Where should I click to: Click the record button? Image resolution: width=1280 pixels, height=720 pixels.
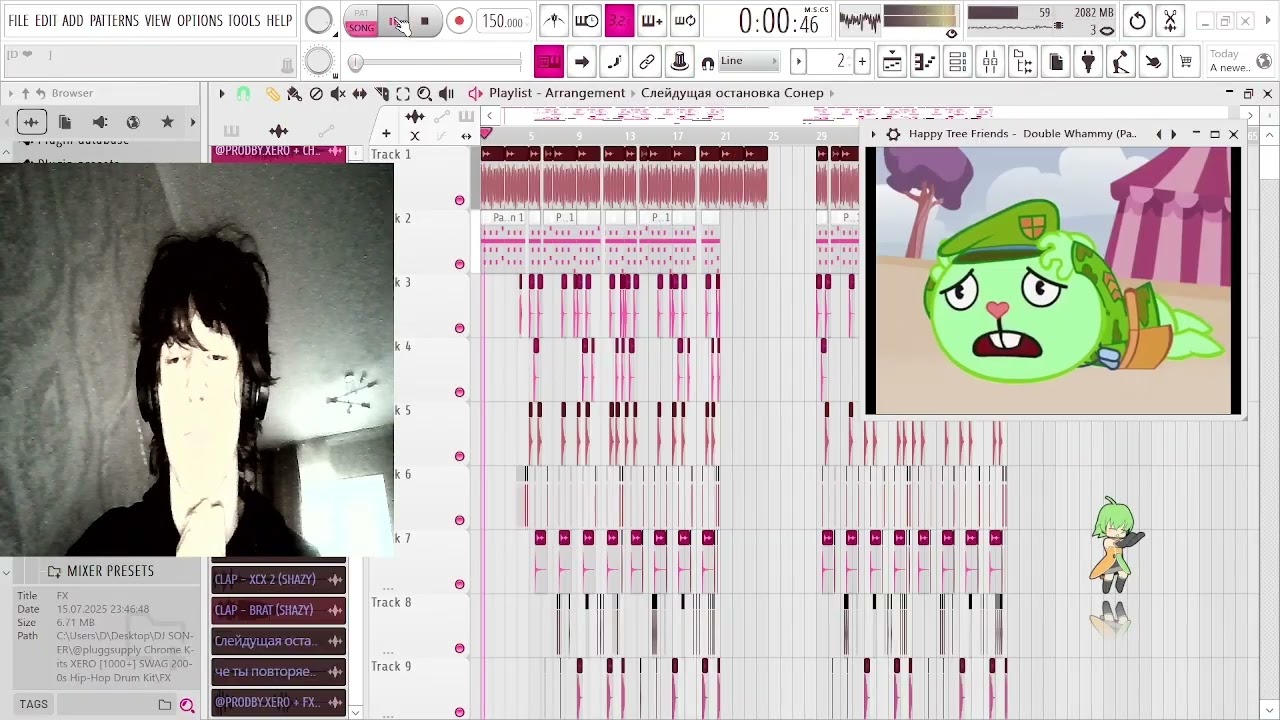click(459, 21)
